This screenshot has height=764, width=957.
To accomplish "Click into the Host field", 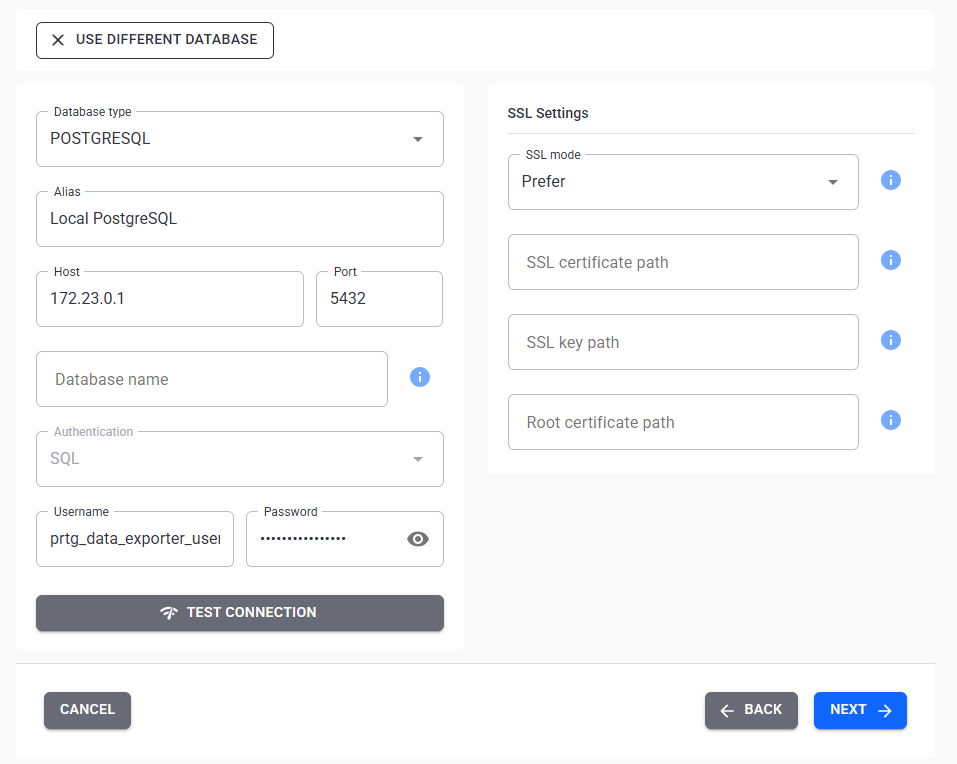I will coord(170,299).
